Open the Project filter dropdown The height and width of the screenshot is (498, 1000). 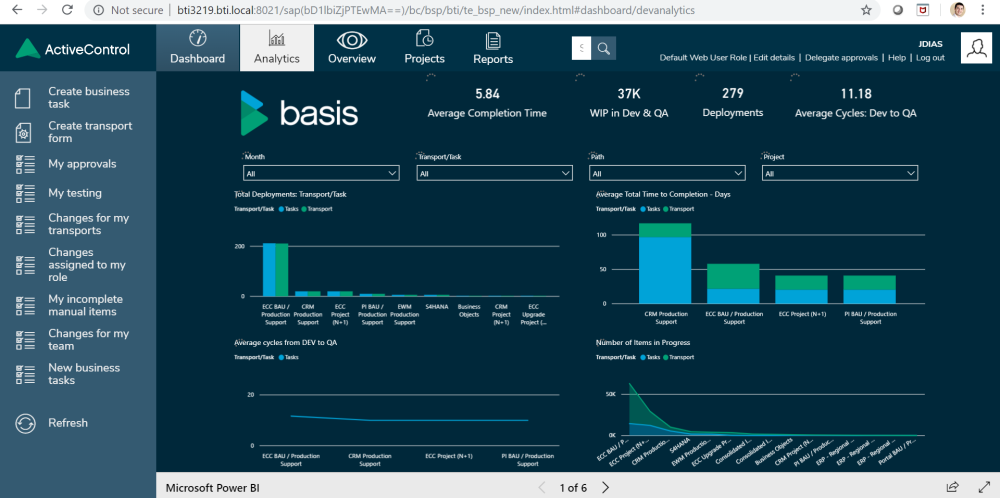tap(840, 173)
